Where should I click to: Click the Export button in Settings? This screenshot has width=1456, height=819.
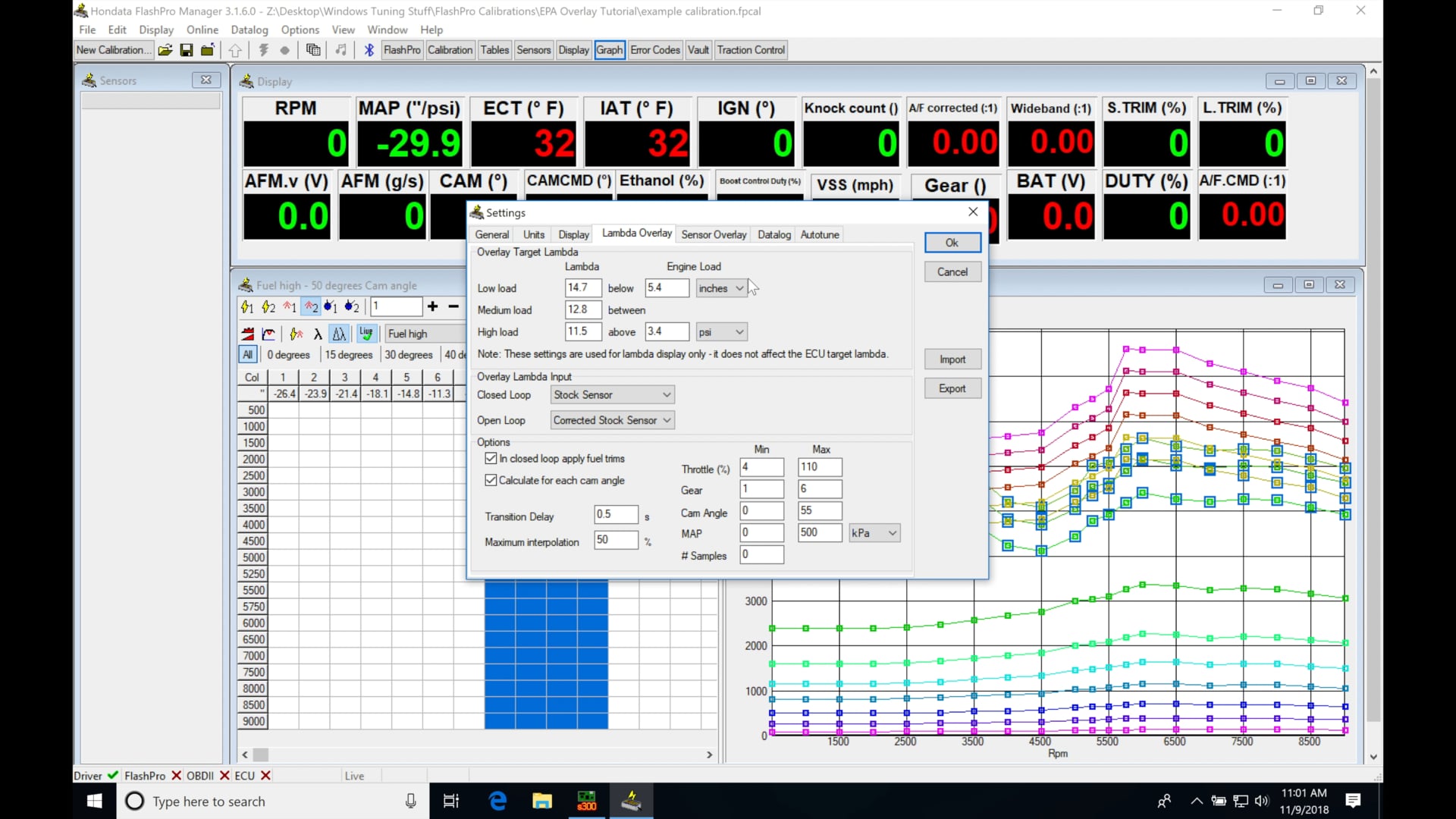coord(952,388)
